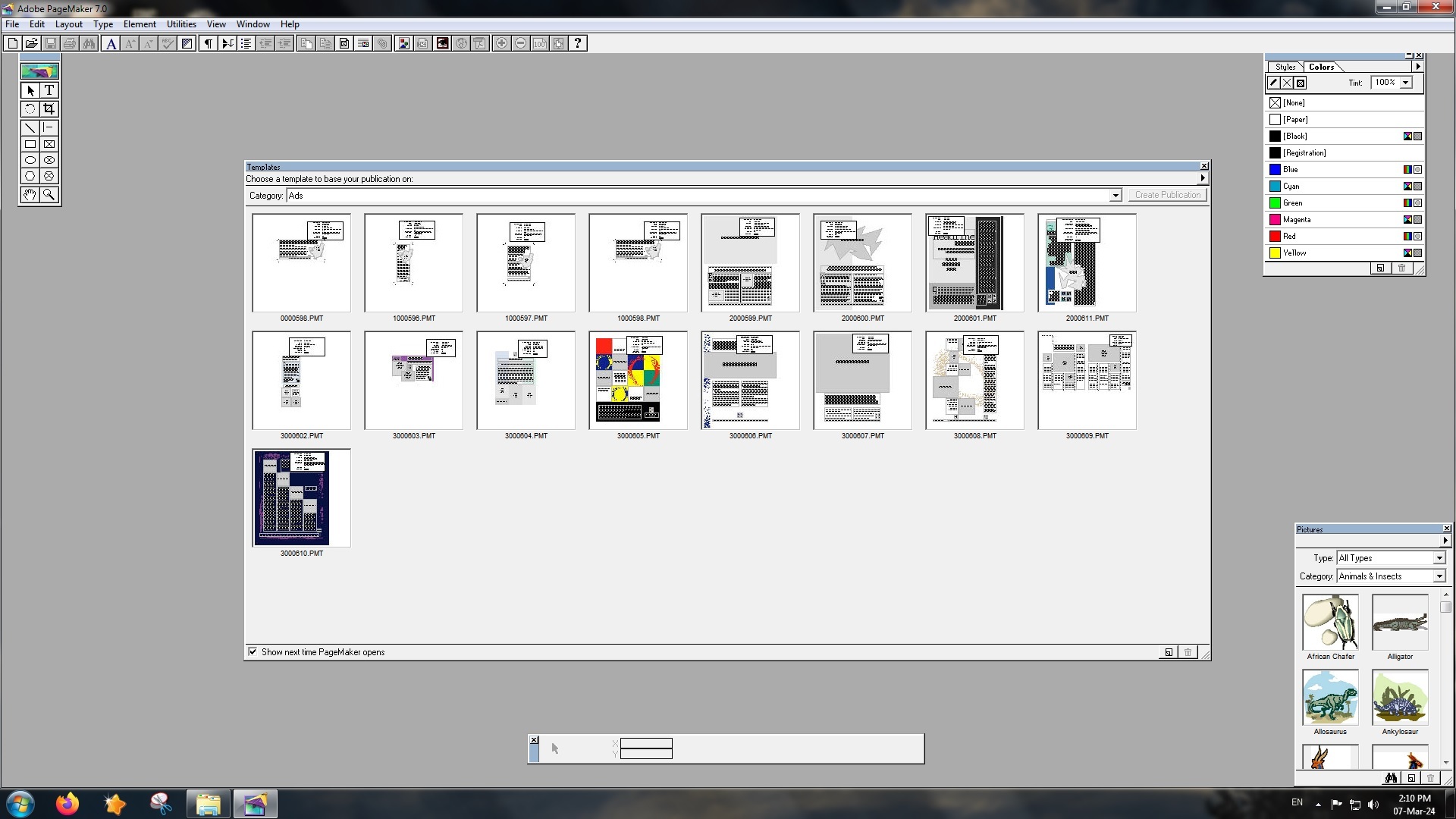Select the Polygon Frame tool

49,176
